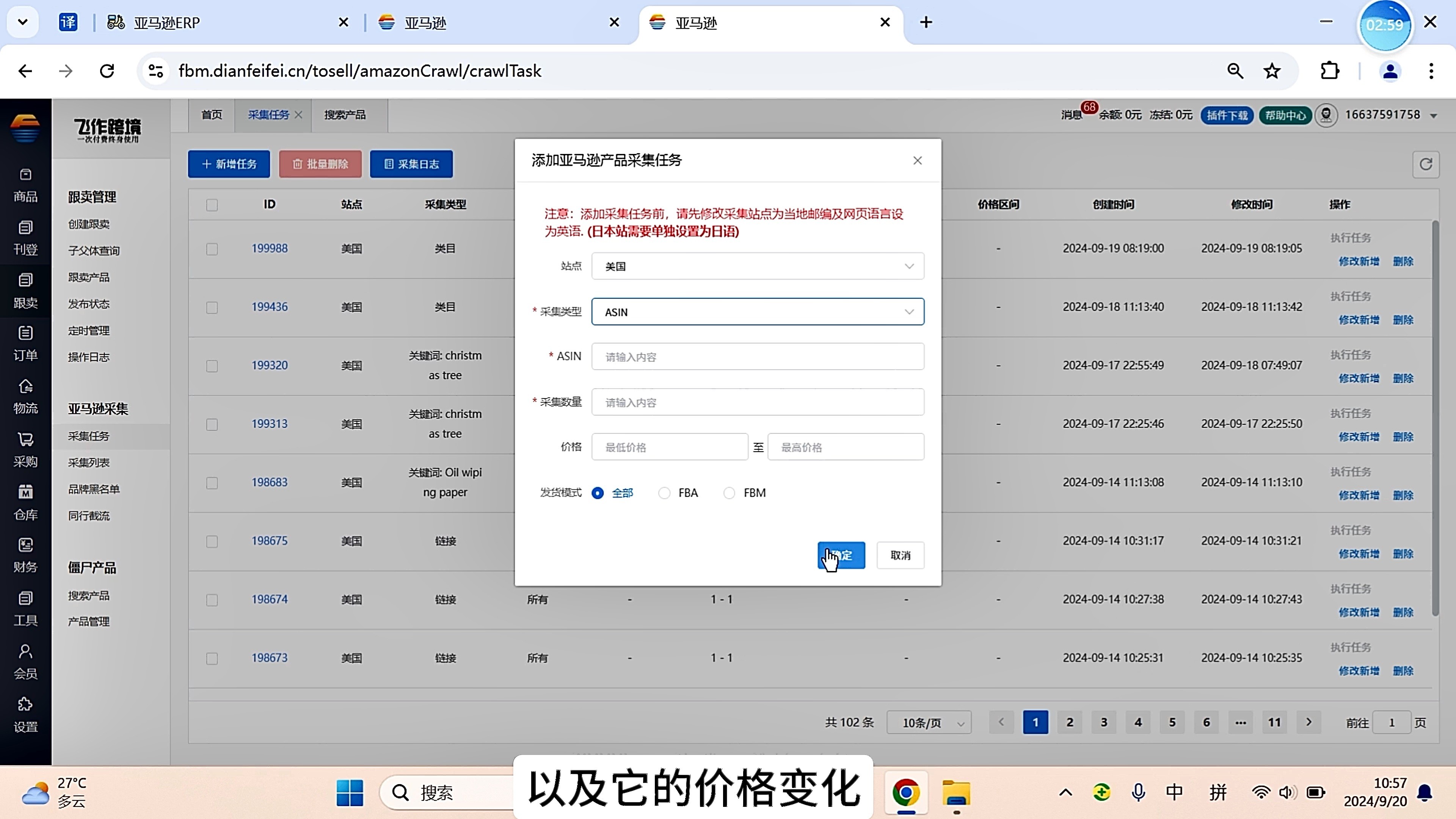1456x819 pixels.
Task: Select the 全部 shipping mode radio
Action: click(x=598, y=493)
